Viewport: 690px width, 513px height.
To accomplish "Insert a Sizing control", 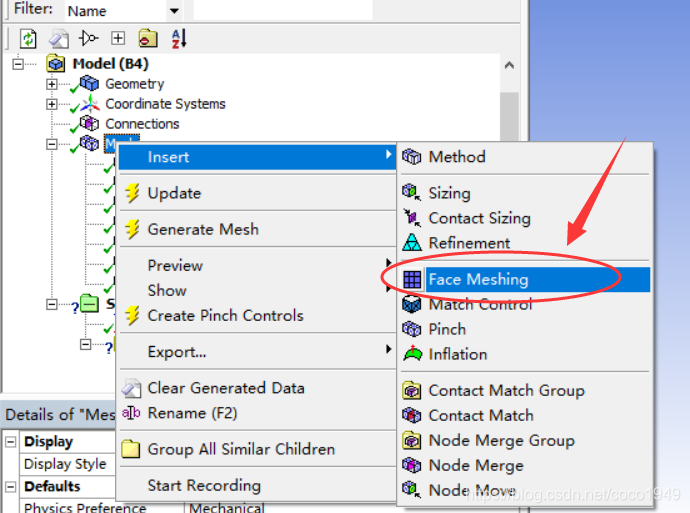I will click(525, 193).
